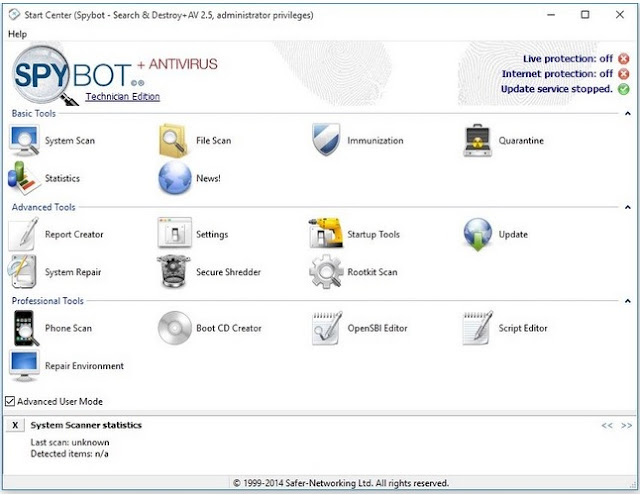Click the Internet protection red status icon

pos(623,74)
